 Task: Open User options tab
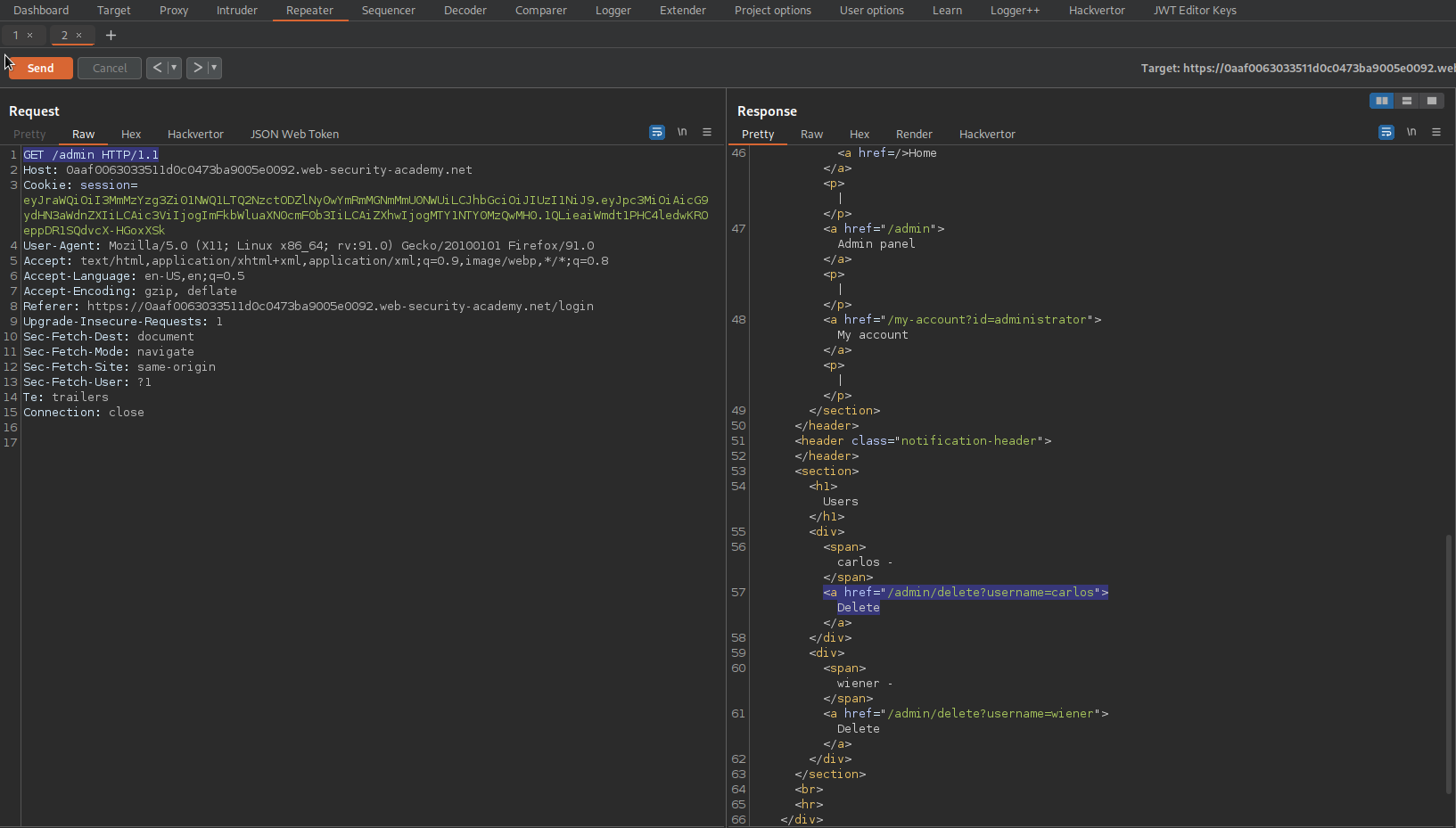[872, 11]
